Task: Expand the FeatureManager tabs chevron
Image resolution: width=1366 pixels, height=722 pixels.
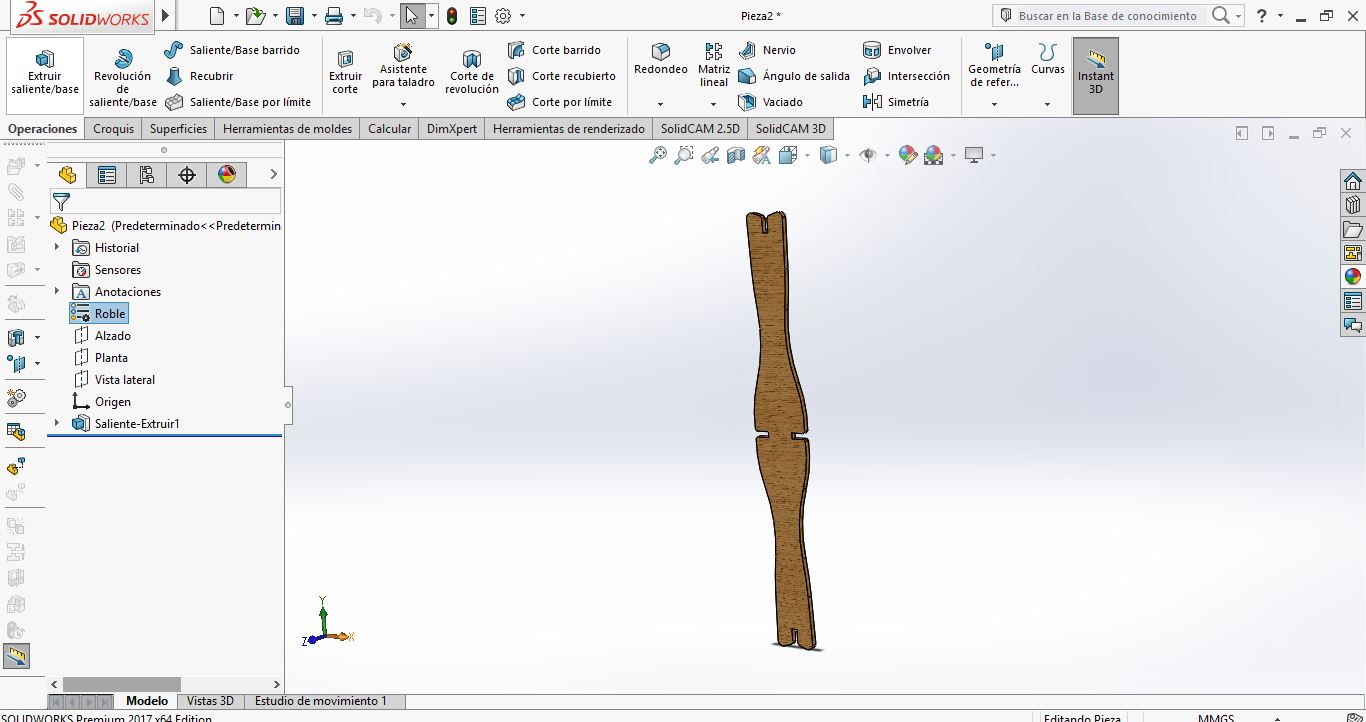Action: pyautogui.click(x=273, y=175)
